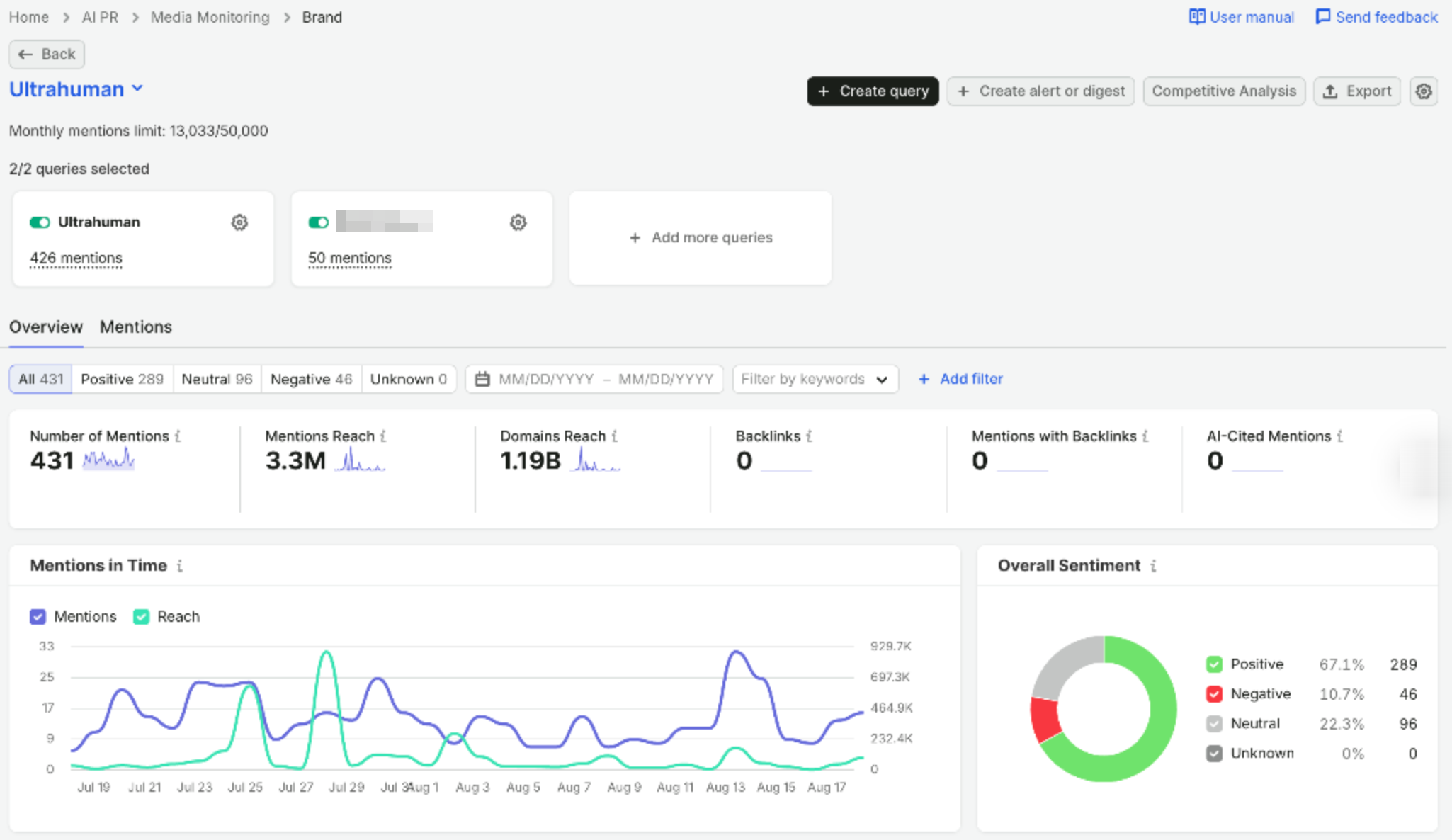The image size is (1452, 840).
Task: Expand the Ultrahuman brand selector dropdown
Action: point(76,89)
